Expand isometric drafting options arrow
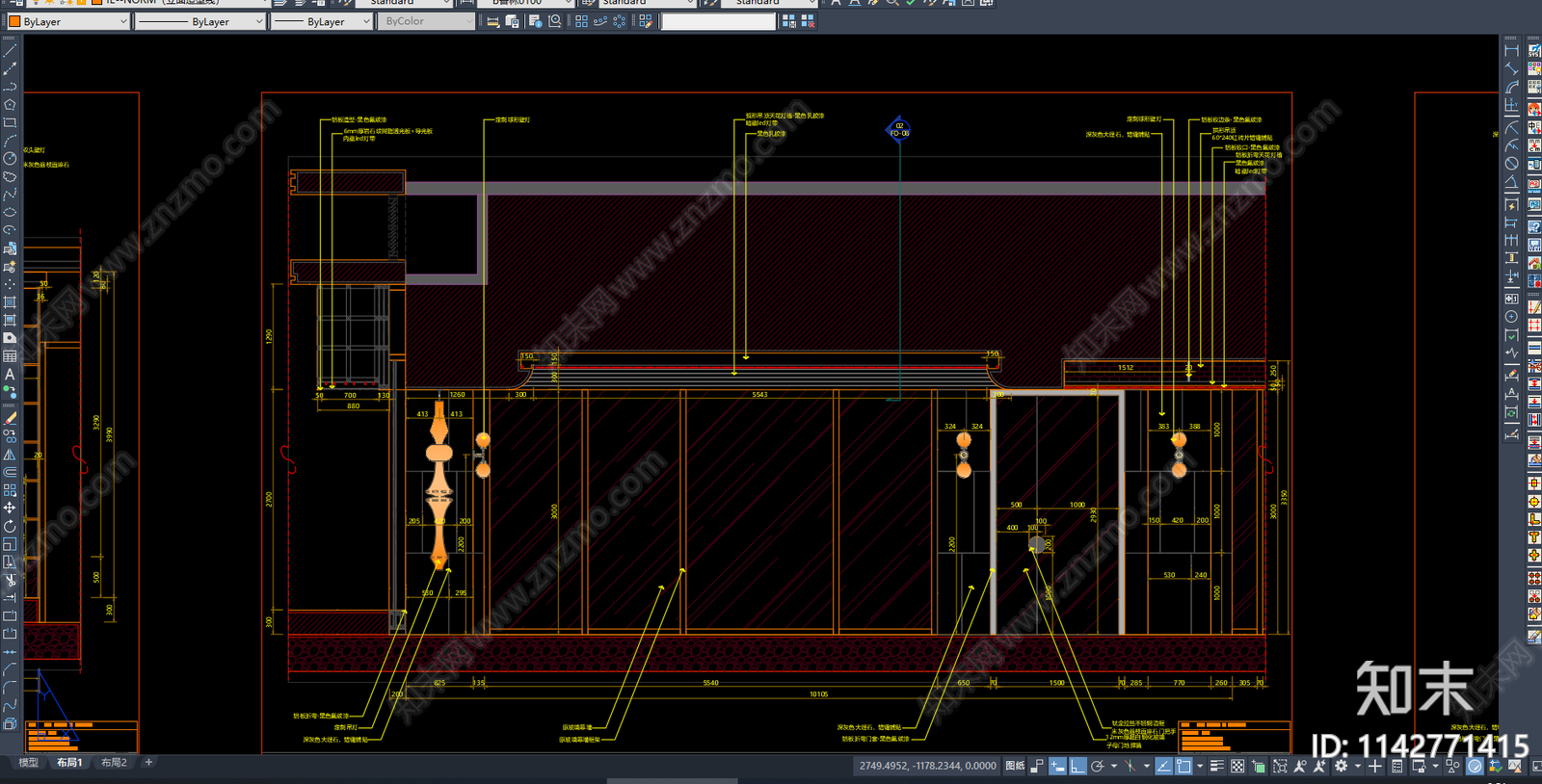Screen dimensions: 1542x784 click(1146, 766)
